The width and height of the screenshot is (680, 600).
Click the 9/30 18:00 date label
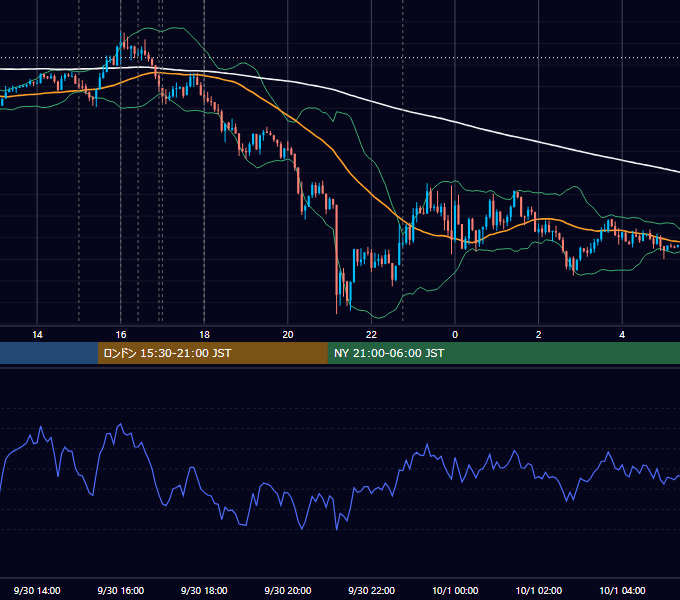(x=204, y=590)
